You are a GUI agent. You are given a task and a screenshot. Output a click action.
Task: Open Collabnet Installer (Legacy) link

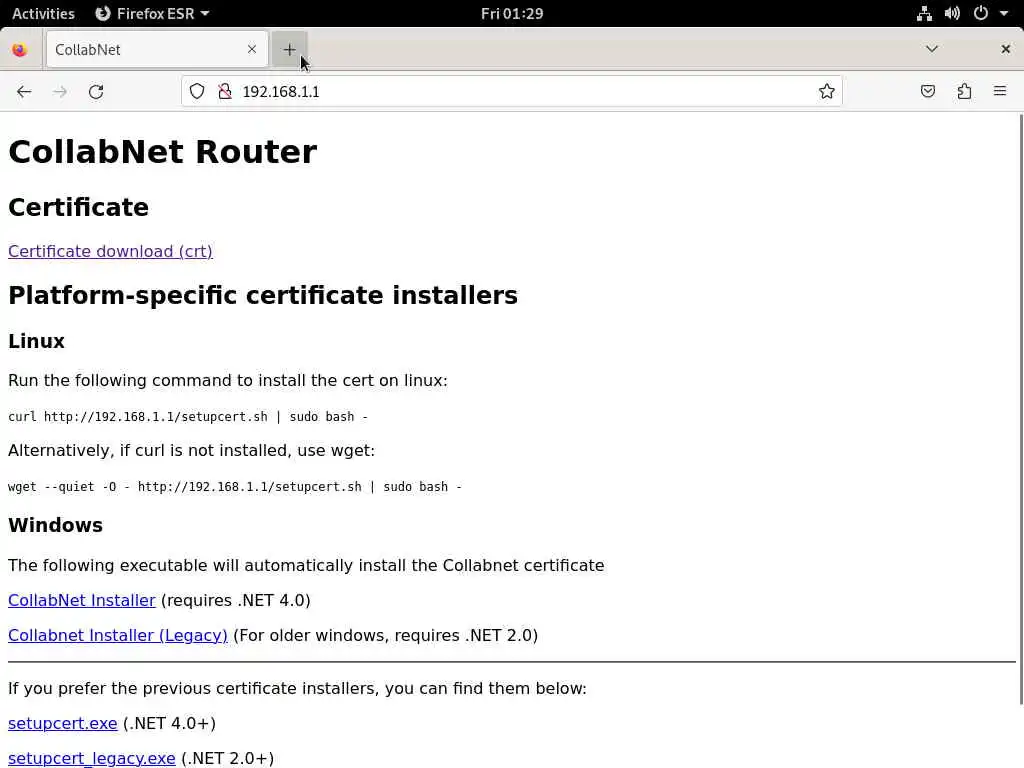click(118, 635)
